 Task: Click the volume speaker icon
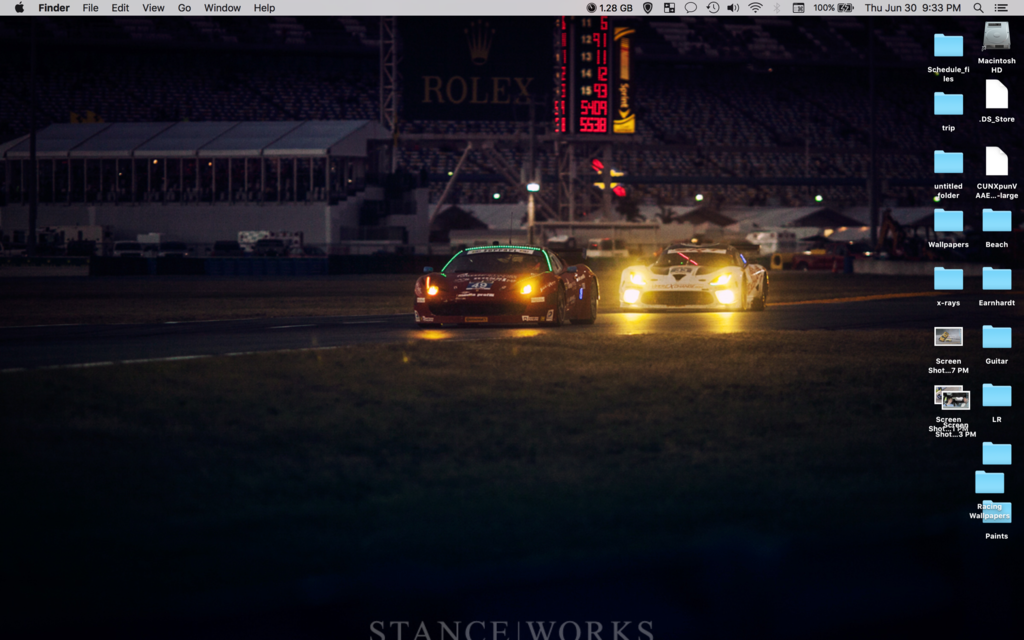733,8
